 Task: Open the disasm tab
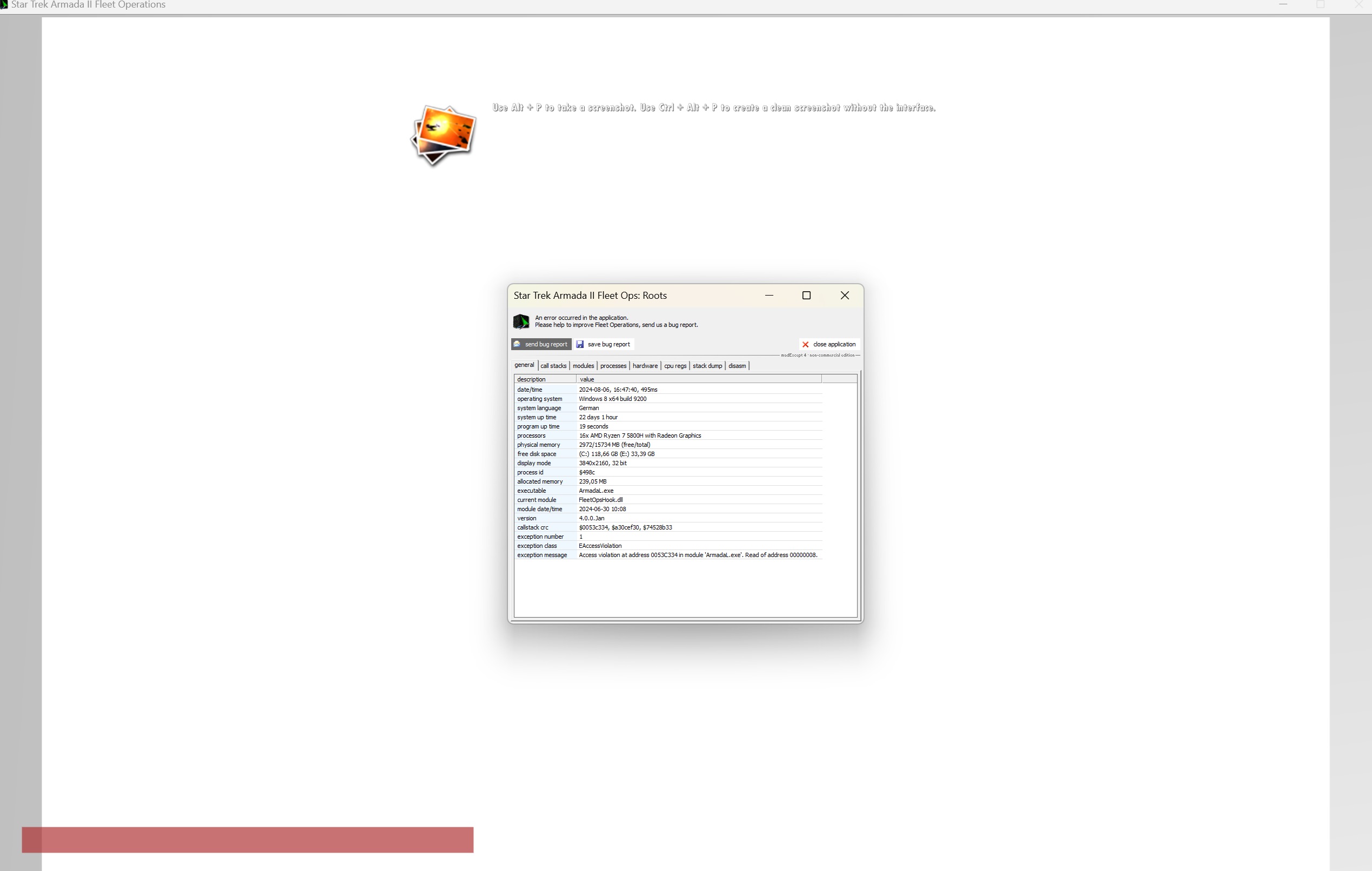[x=737, y=366]
